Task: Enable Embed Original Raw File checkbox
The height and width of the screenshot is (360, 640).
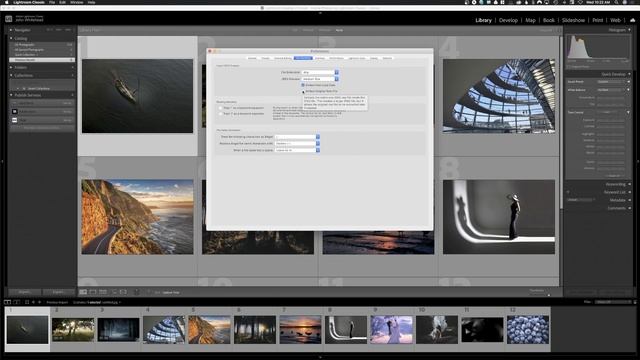Action: pyautogui.click(x=303, y=91)
